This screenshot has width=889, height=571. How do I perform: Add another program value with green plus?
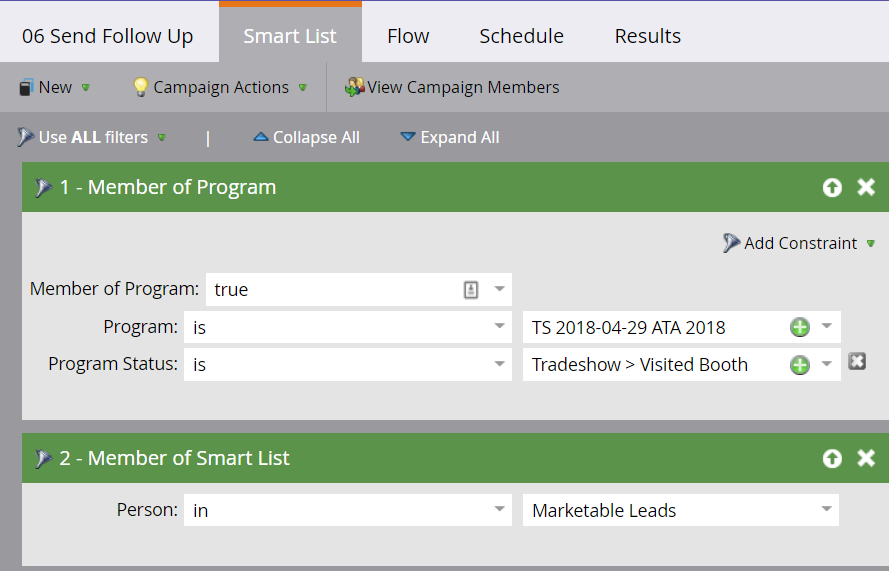(799, 327)
